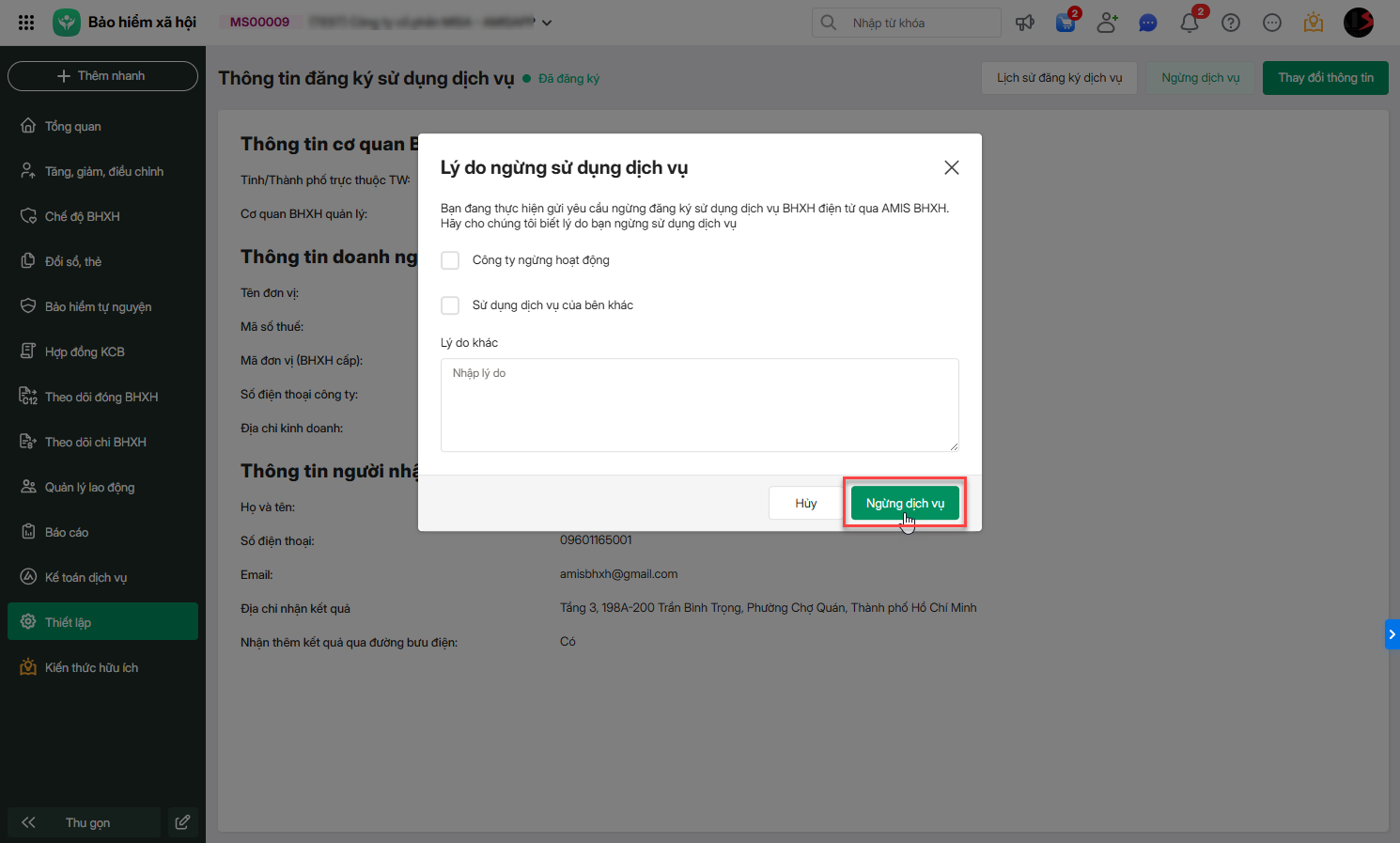
Task: Click the header Ngừng dịch vụ button
Action: [1200, 78]
